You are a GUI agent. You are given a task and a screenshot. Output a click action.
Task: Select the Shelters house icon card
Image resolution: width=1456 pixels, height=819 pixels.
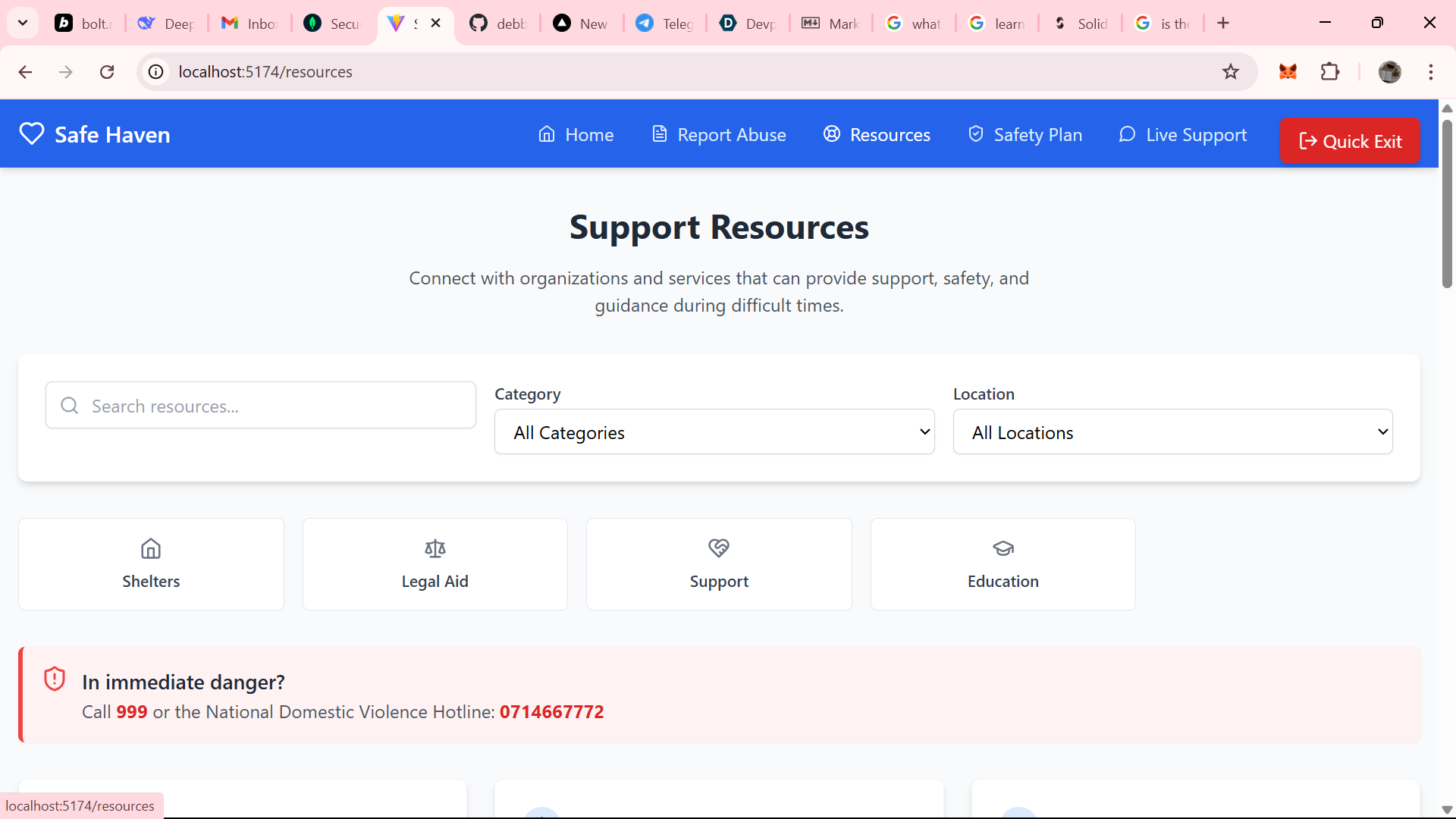tap(151, 548)
